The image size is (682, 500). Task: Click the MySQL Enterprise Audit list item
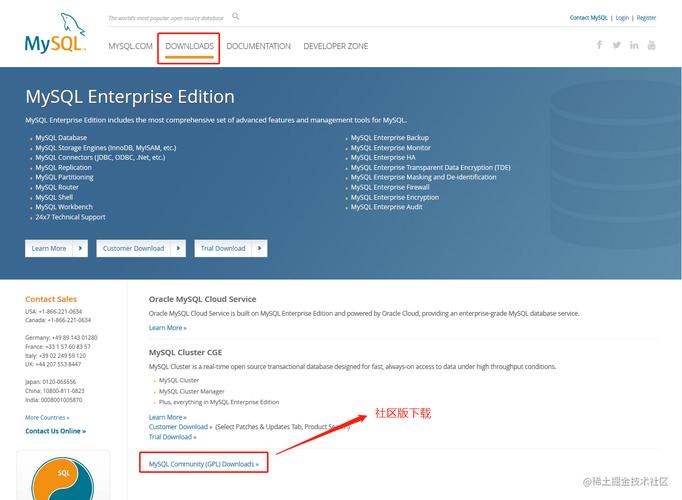click(x=387, y=207)
